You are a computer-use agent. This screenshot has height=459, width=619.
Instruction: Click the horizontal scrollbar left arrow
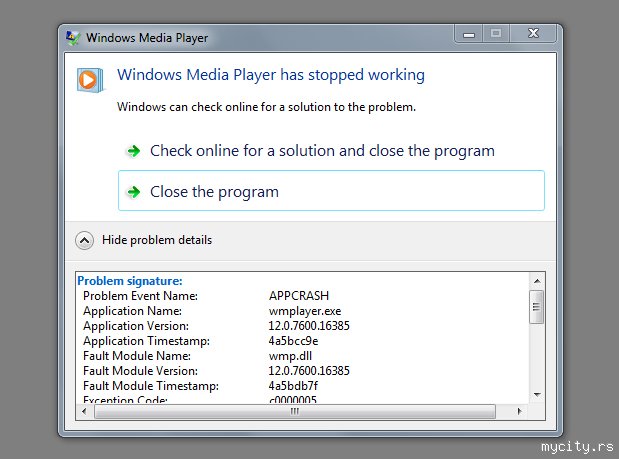84,411
